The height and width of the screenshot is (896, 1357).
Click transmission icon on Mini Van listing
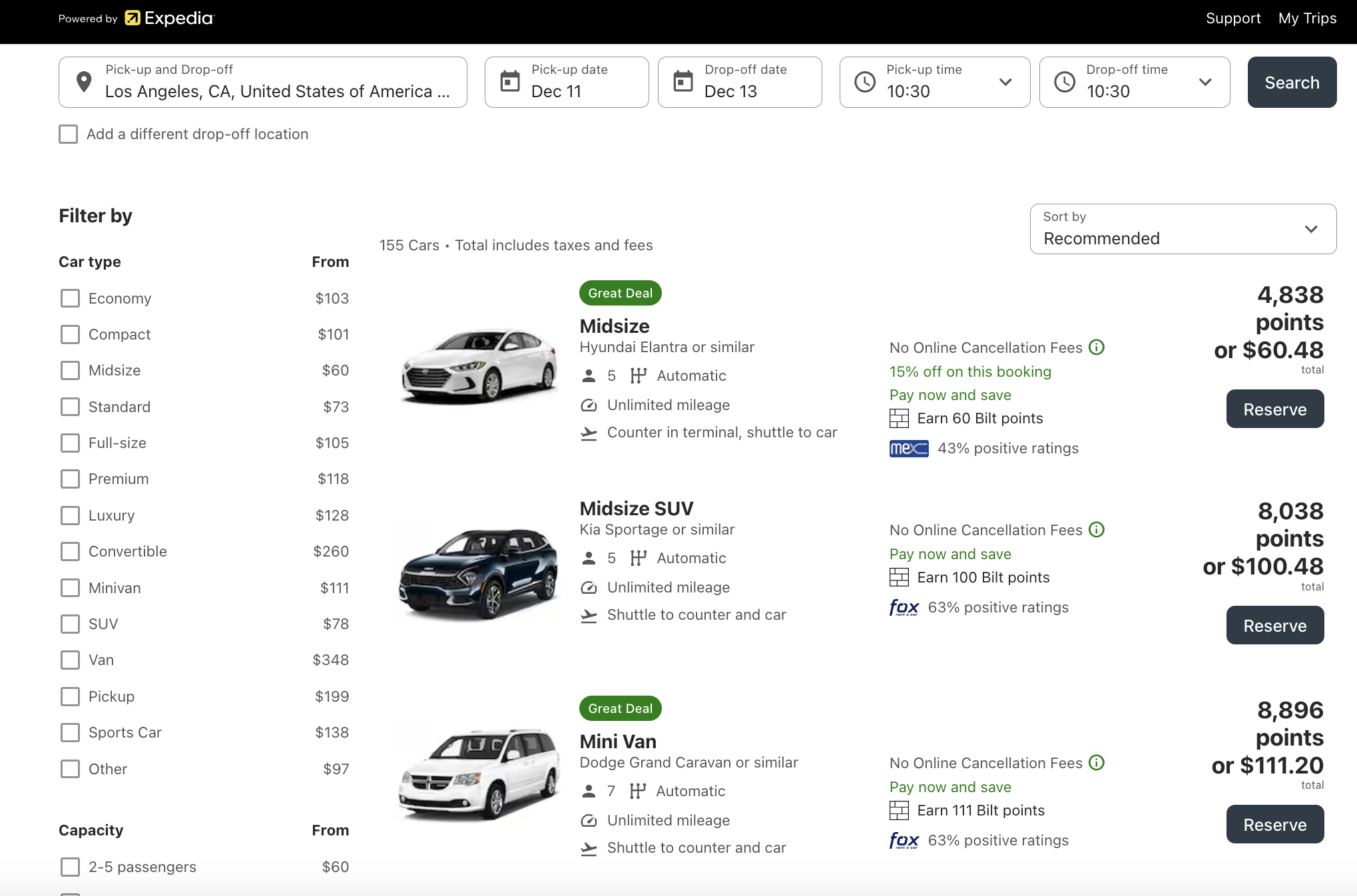[x=638, y=791]
